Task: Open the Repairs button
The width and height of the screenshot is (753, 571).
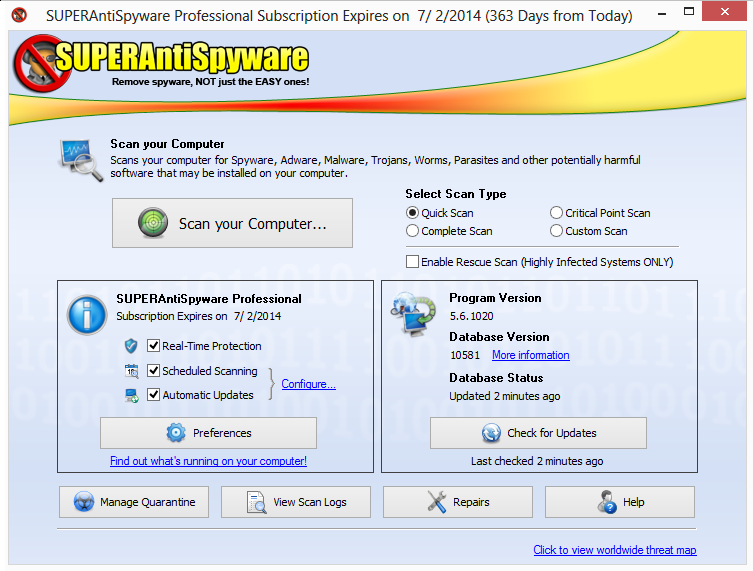Action: [x=458, y=502]
